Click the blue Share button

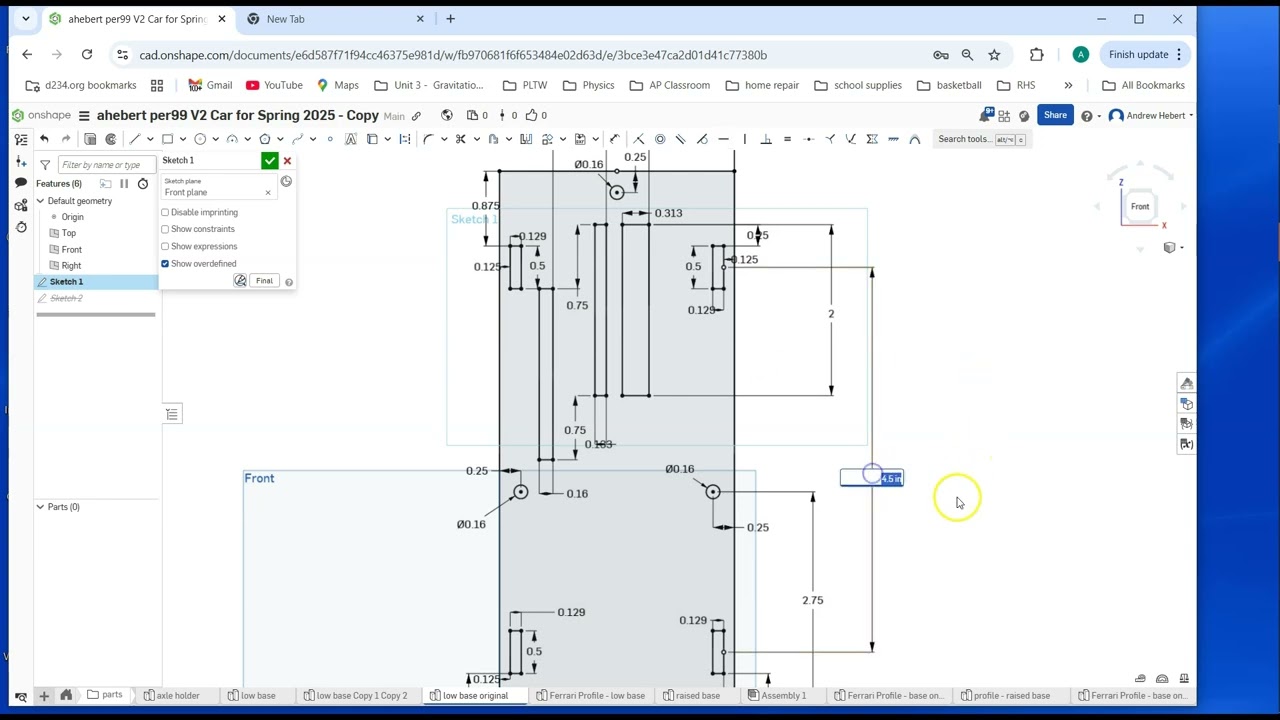1055,115
